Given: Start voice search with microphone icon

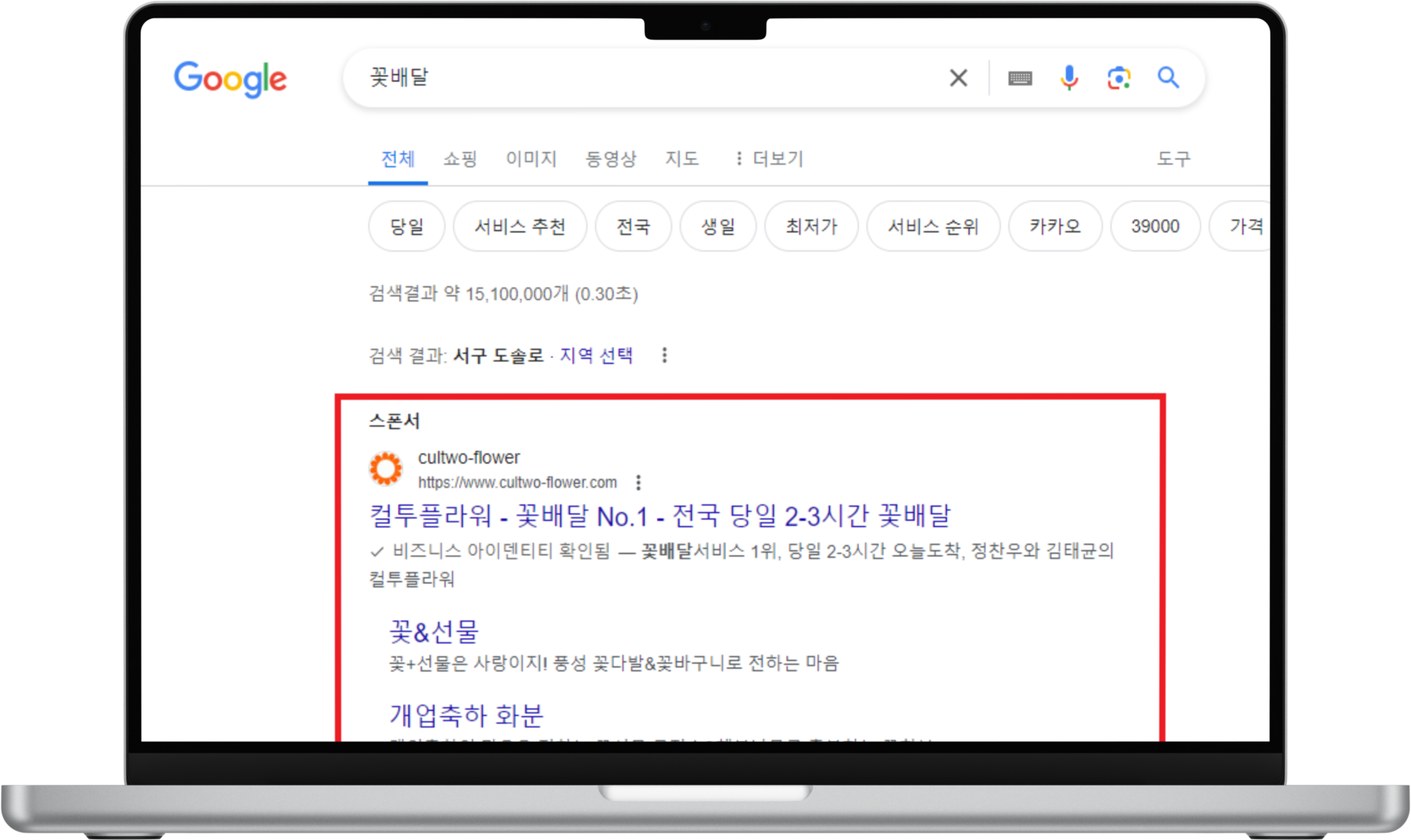Looking at the screenshot, I should 1069,78.
